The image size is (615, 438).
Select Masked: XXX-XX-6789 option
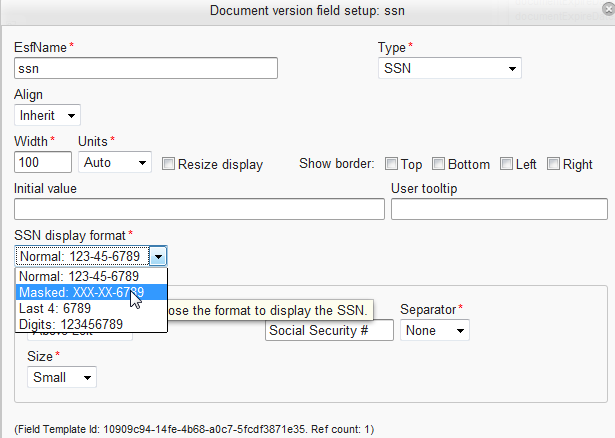pyautogui.click(x=91, y=292)
